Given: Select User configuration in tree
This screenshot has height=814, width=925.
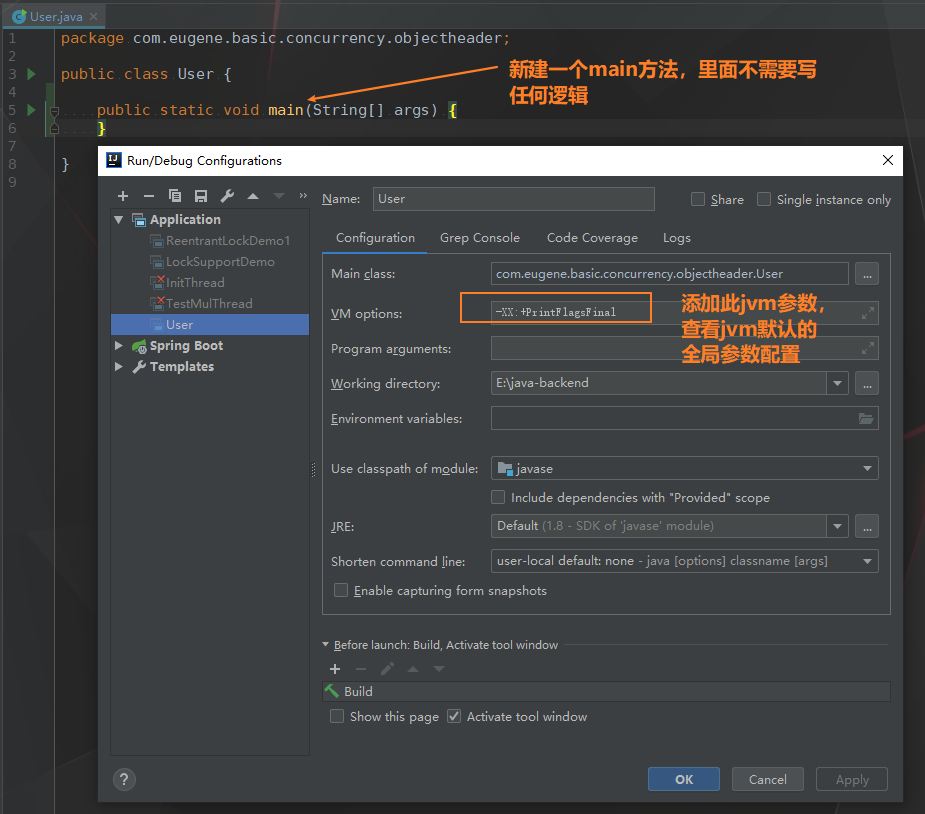Looking at the screenshot, I should (x=210, y=325).
